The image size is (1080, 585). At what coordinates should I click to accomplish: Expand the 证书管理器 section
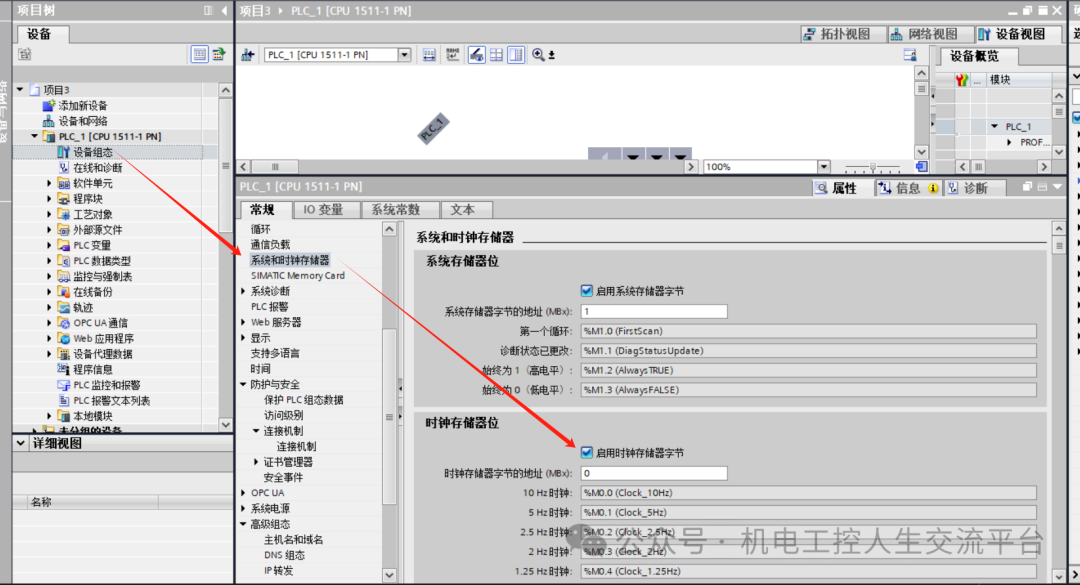pos(256,462)
